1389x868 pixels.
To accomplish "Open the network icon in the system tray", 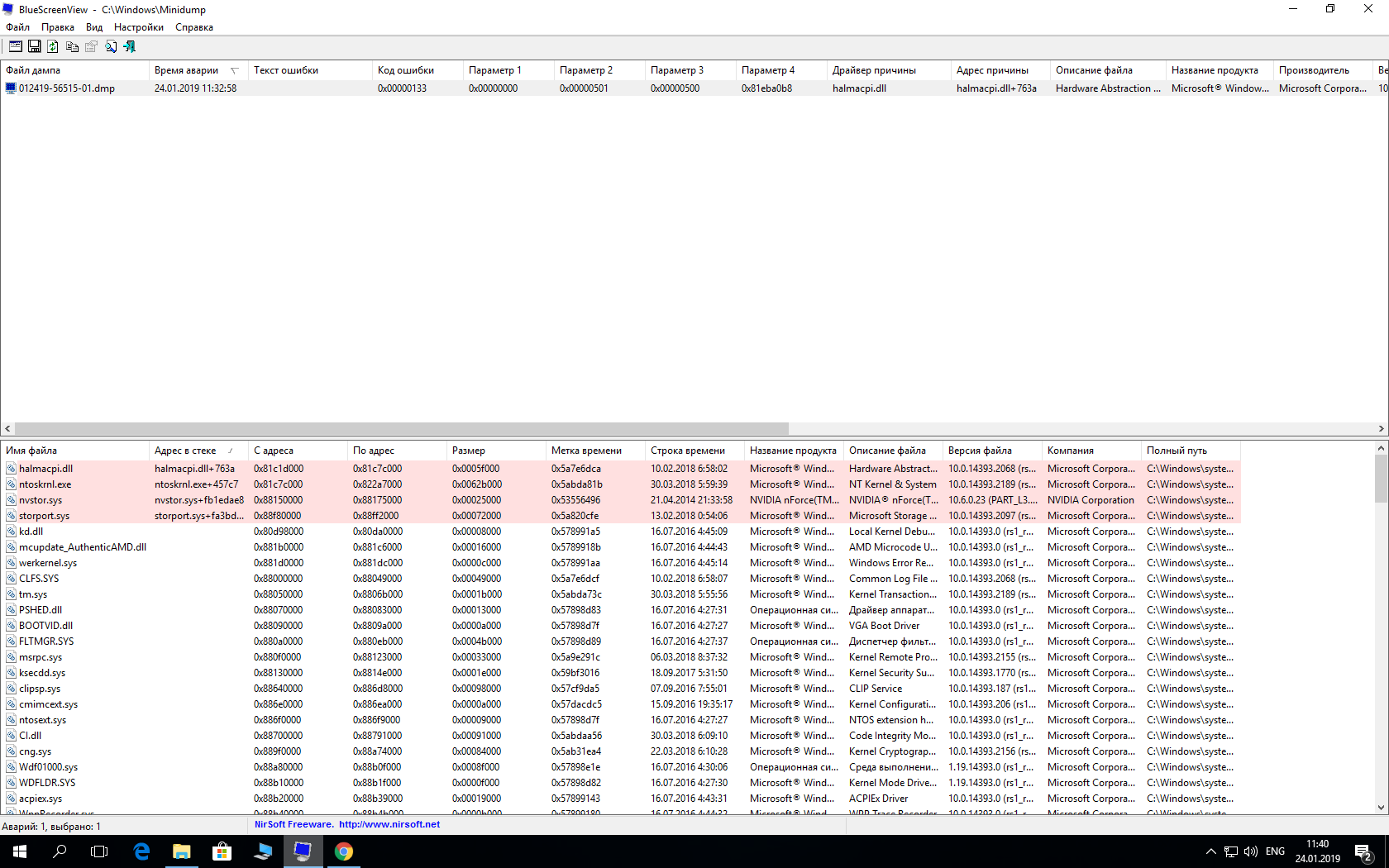I will tap(1231, 851).
